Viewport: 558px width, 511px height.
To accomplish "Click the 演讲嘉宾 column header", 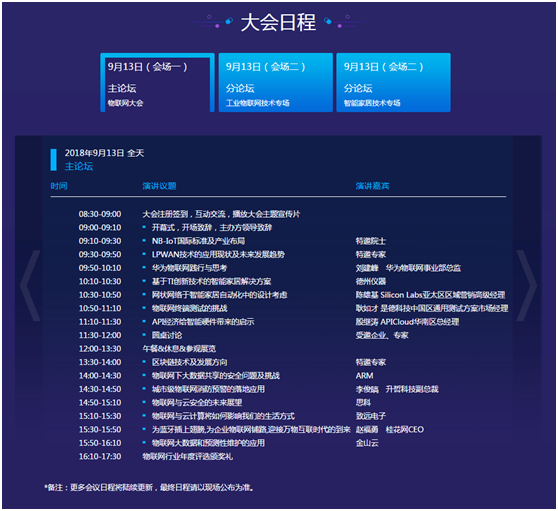I will pyautogui.click(x=372, y=186).
